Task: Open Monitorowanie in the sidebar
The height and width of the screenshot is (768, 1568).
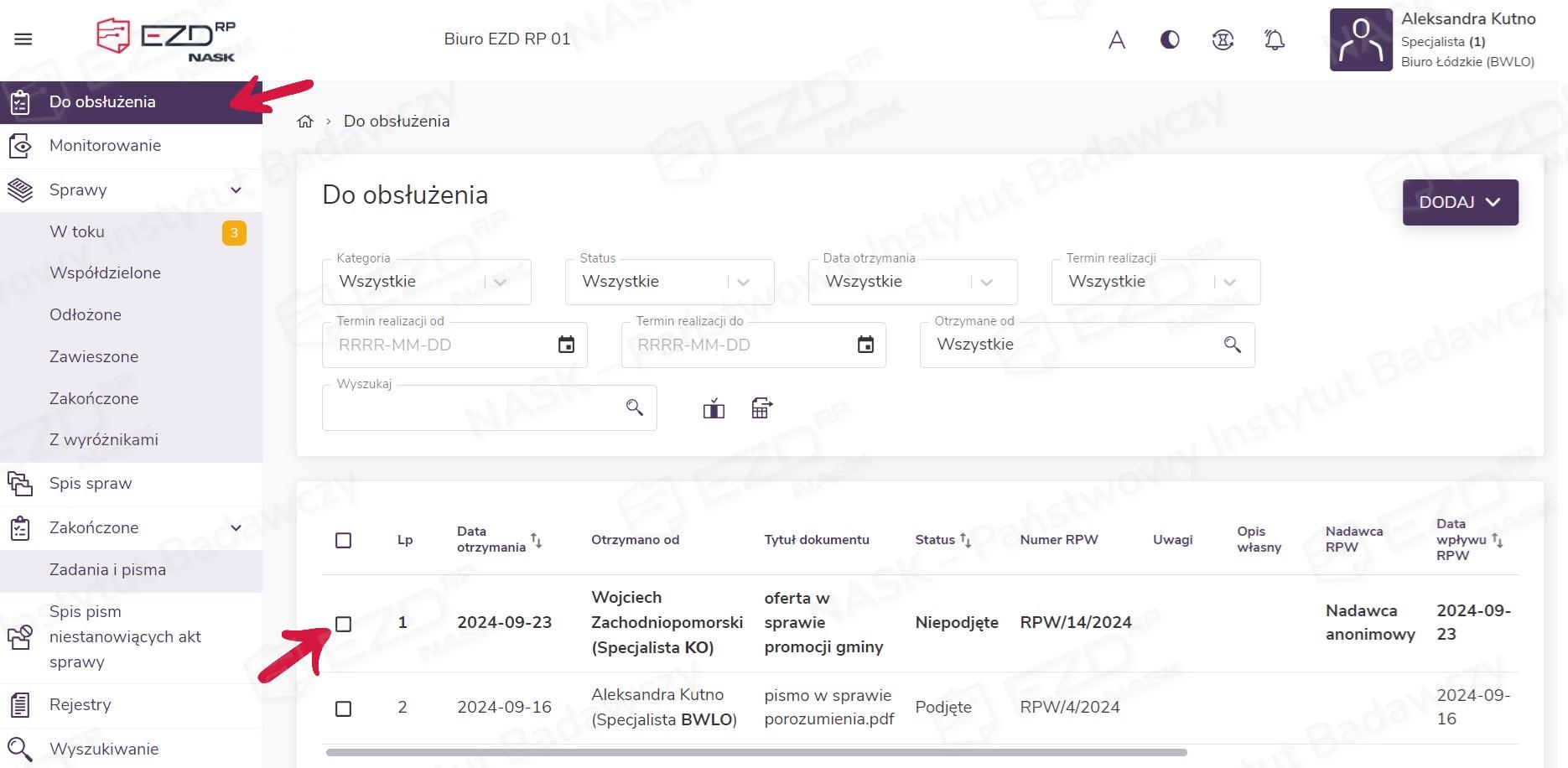Action: click(105, 146)
